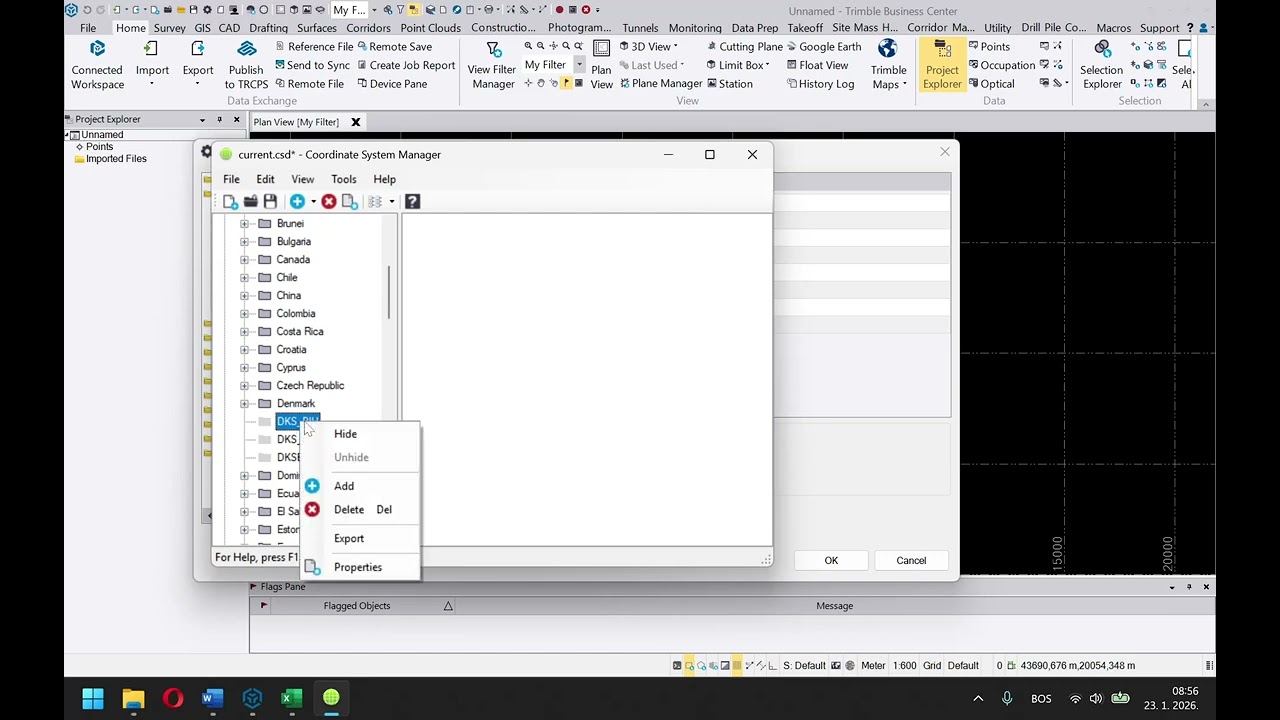
Task: Open the Add button dropdown arrow
Action: tap(313, 202)
